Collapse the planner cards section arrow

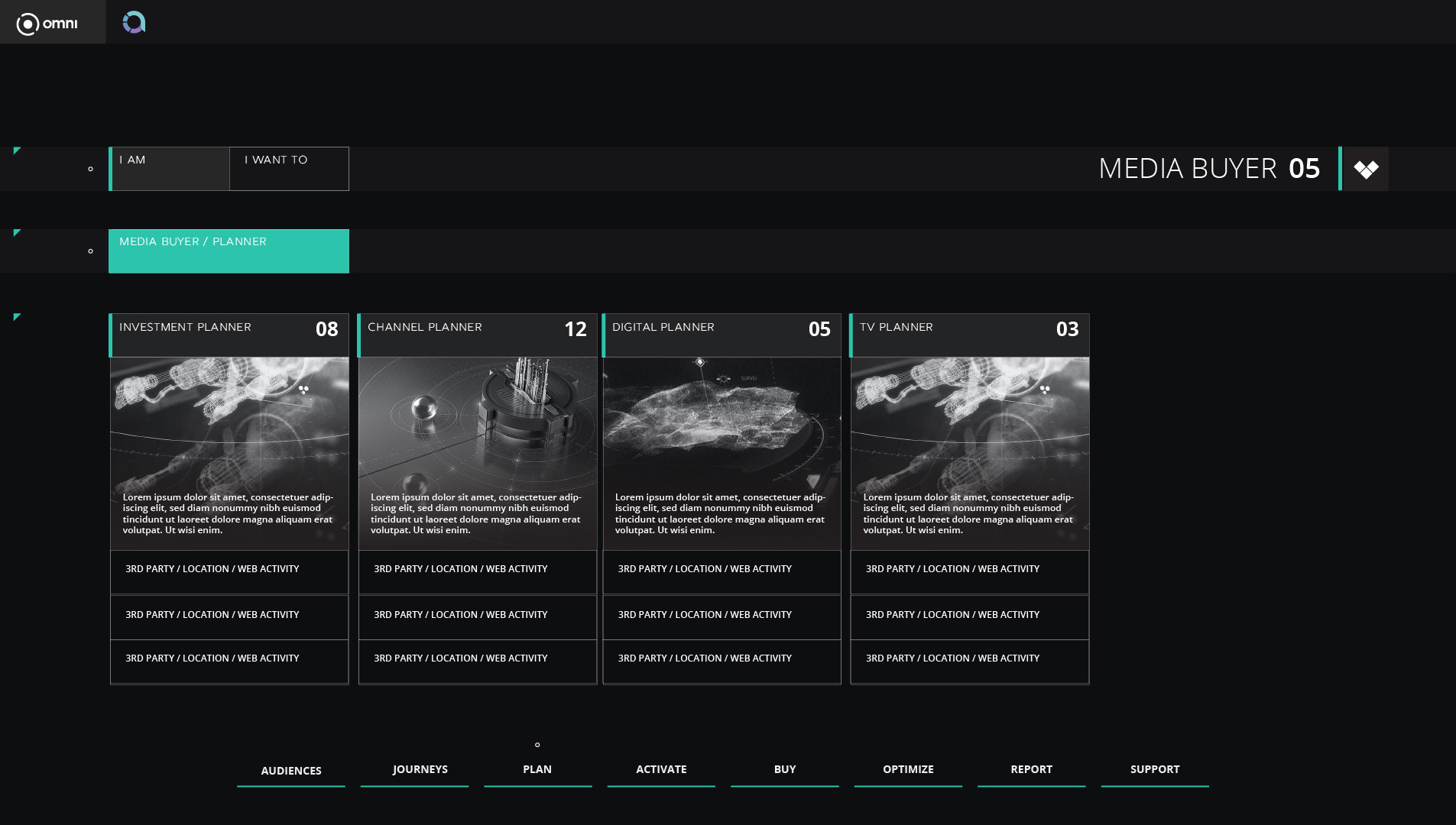[17, 317]
